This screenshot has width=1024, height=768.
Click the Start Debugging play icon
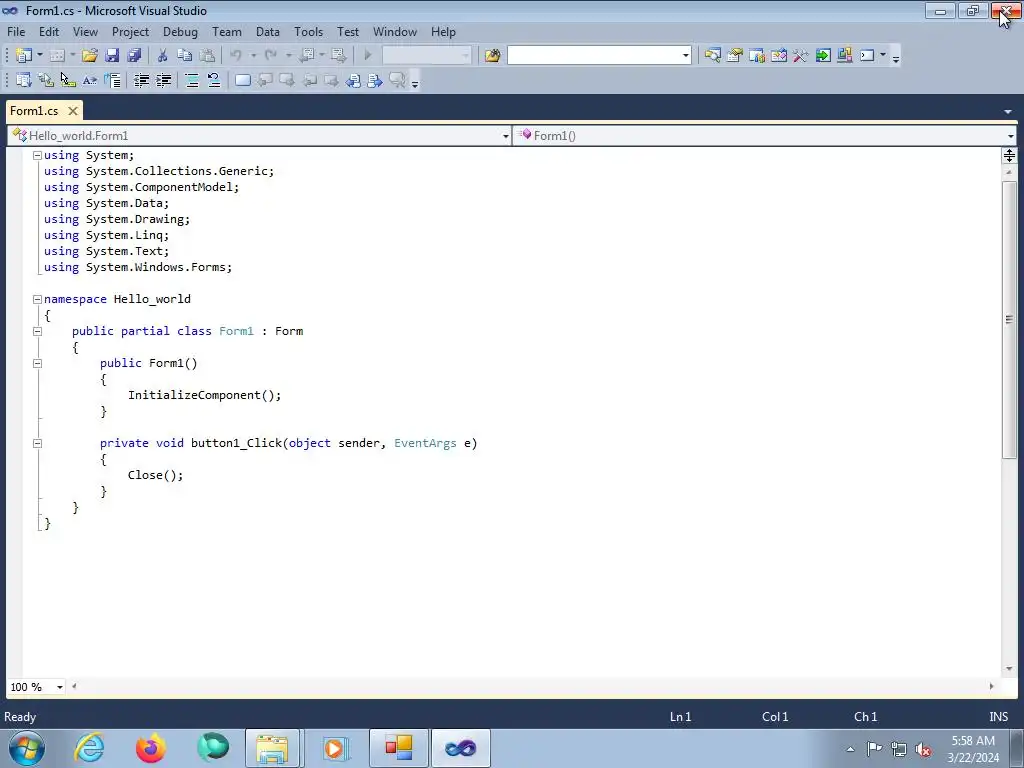pyautogui.click(x=368, y=56)
